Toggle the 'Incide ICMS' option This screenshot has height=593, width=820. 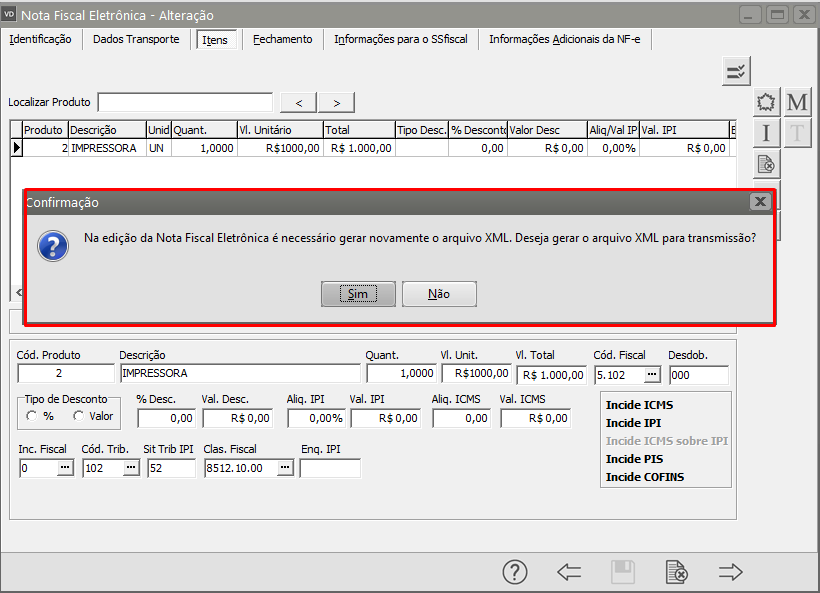pyautogui.click(x=639, y=405)
